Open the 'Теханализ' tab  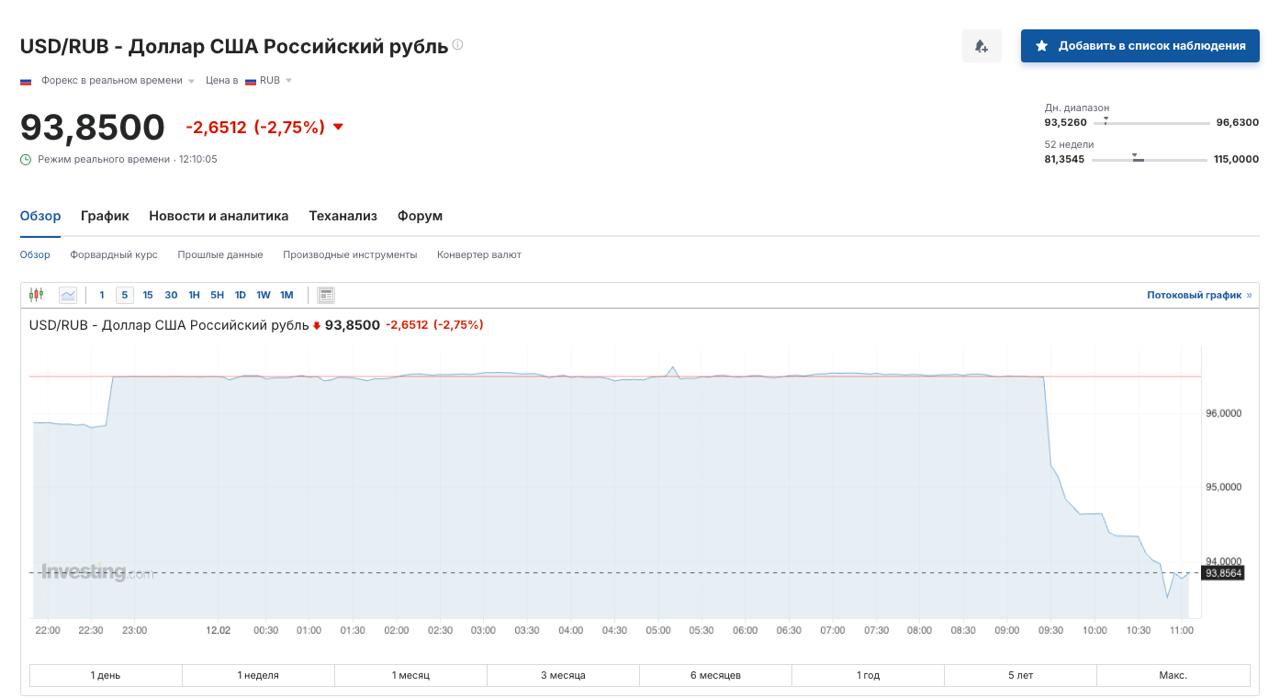(x=343, y=216)
